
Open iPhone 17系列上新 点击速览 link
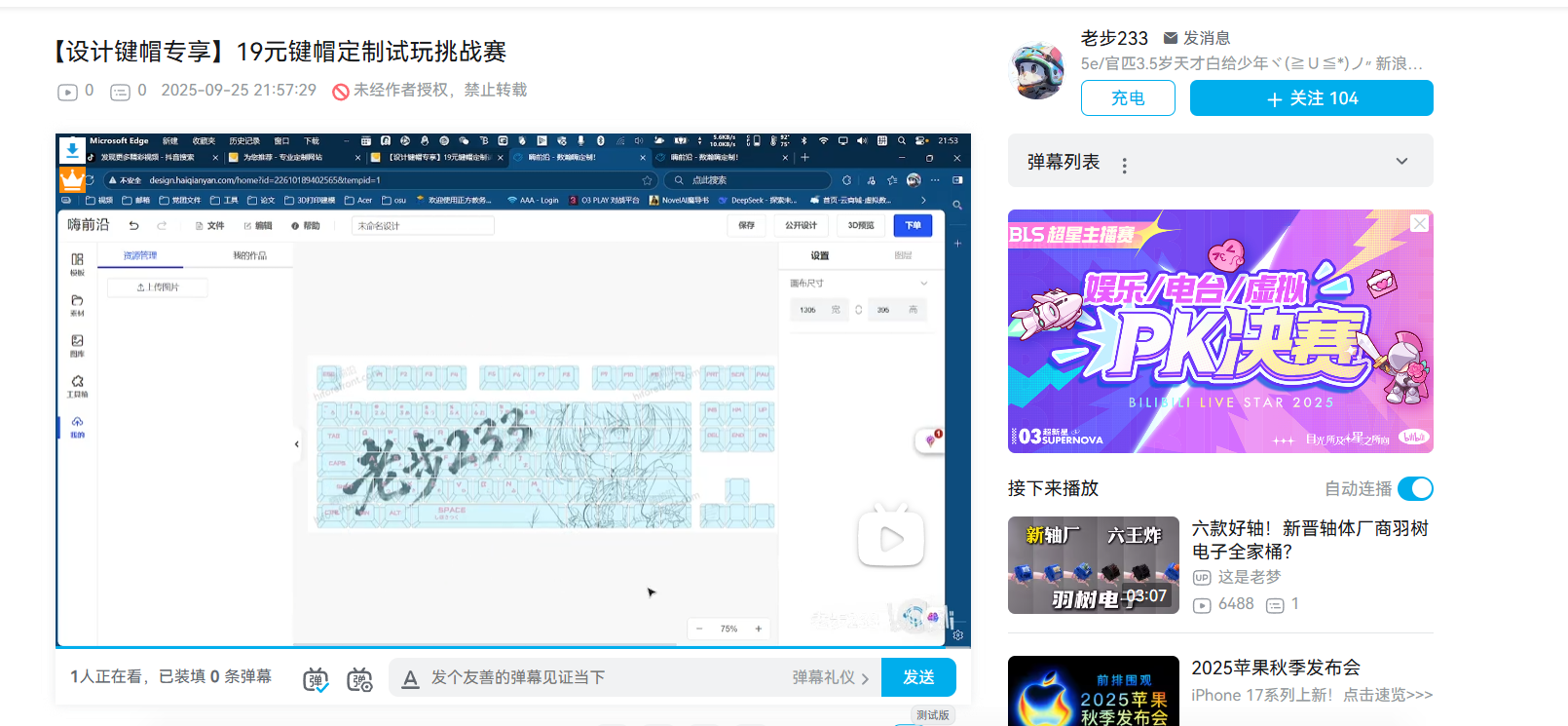(1312, 695)
